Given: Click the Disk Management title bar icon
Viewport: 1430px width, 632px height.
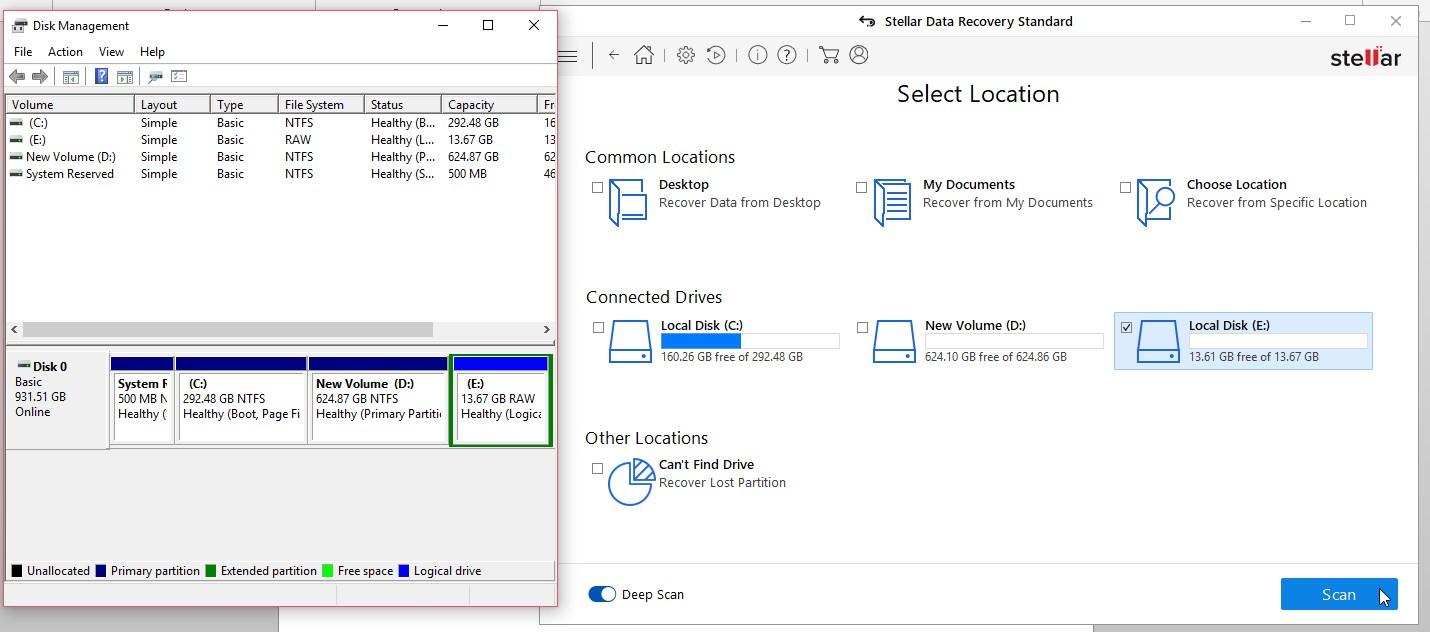Looking at the screenshot, I should tap(19, 26).
